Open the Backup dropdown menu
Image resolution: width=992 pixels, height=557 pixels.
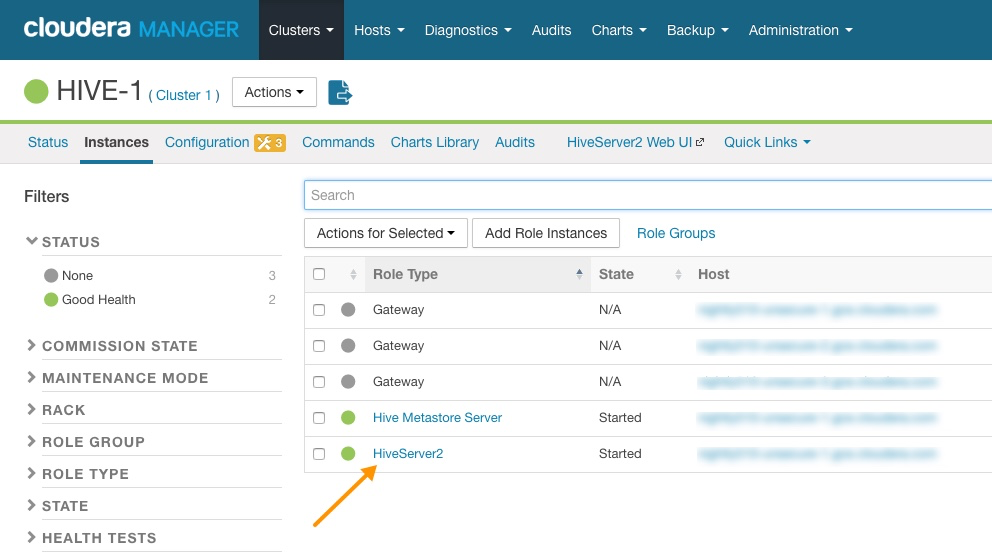click(697, 30)
